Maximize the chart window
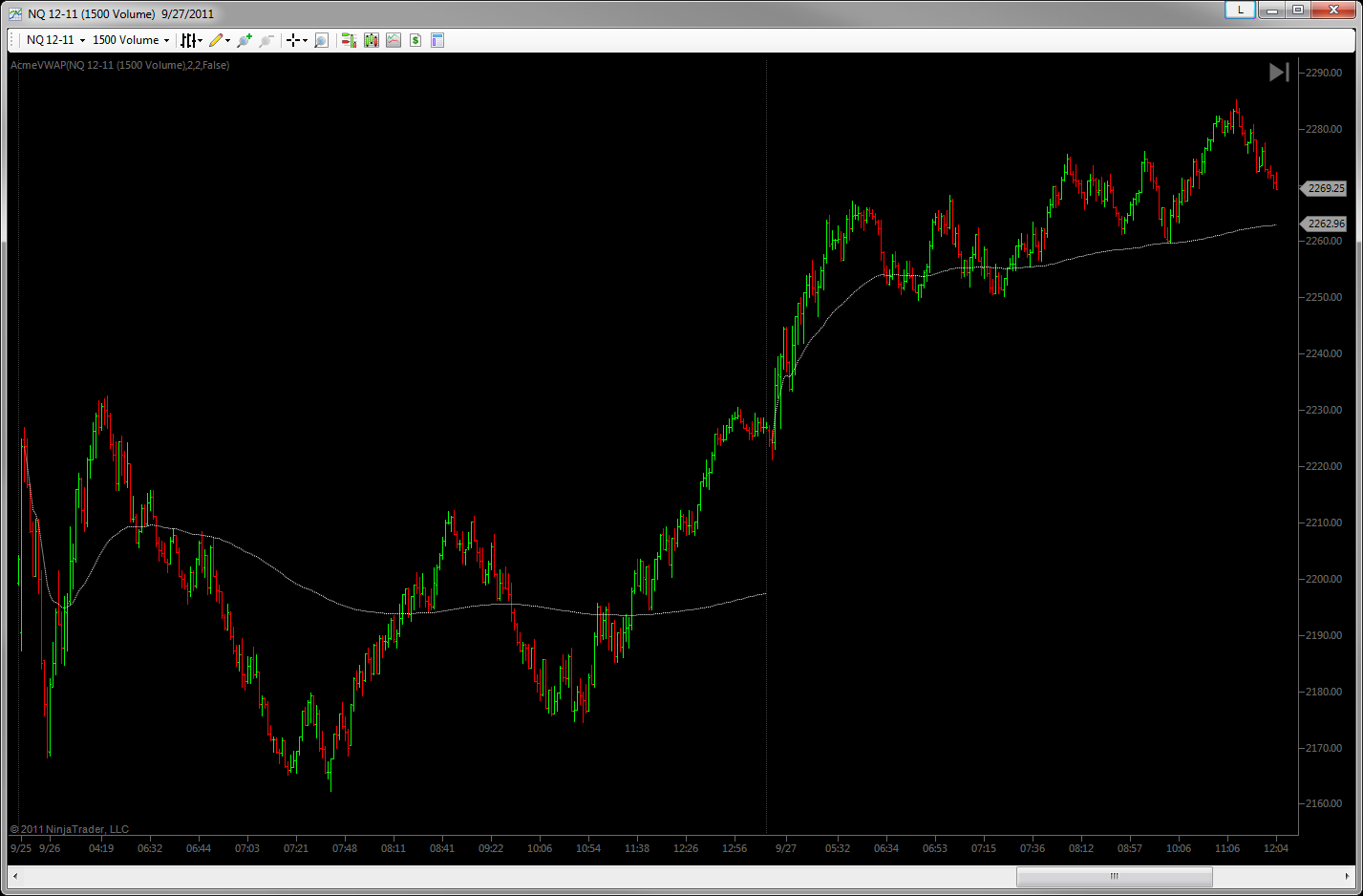This screenshot has width=1363, height=896. [x=1297, y=10]
